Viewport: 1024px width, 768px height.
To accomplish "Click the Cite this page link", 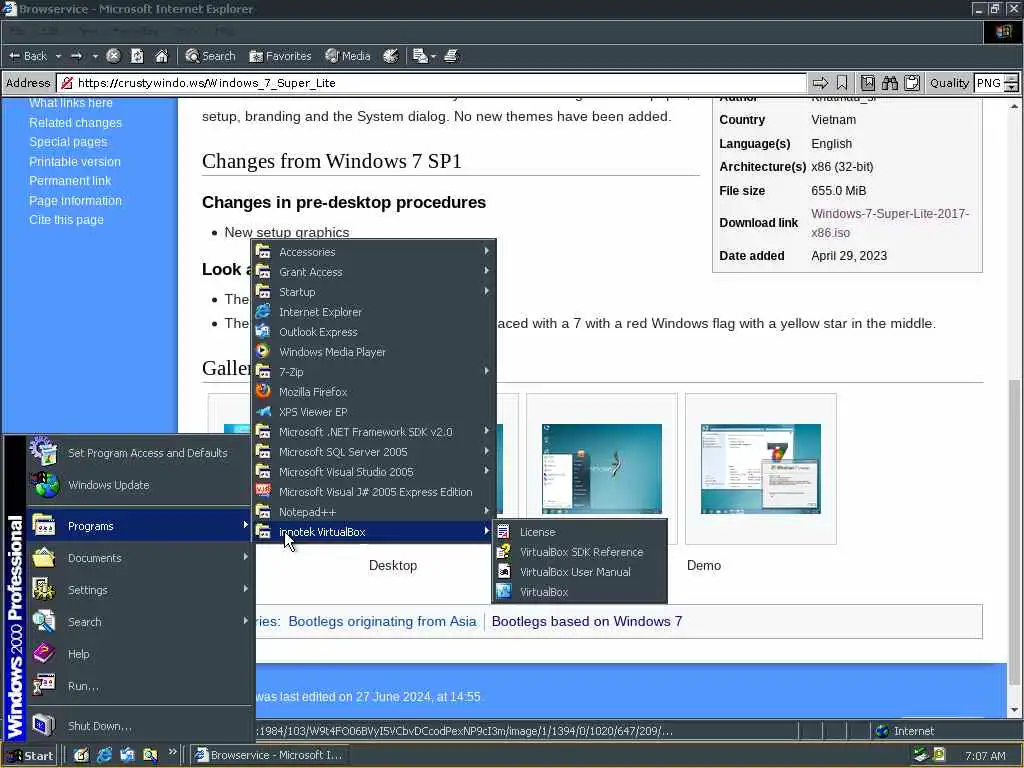I will [66, 220].
